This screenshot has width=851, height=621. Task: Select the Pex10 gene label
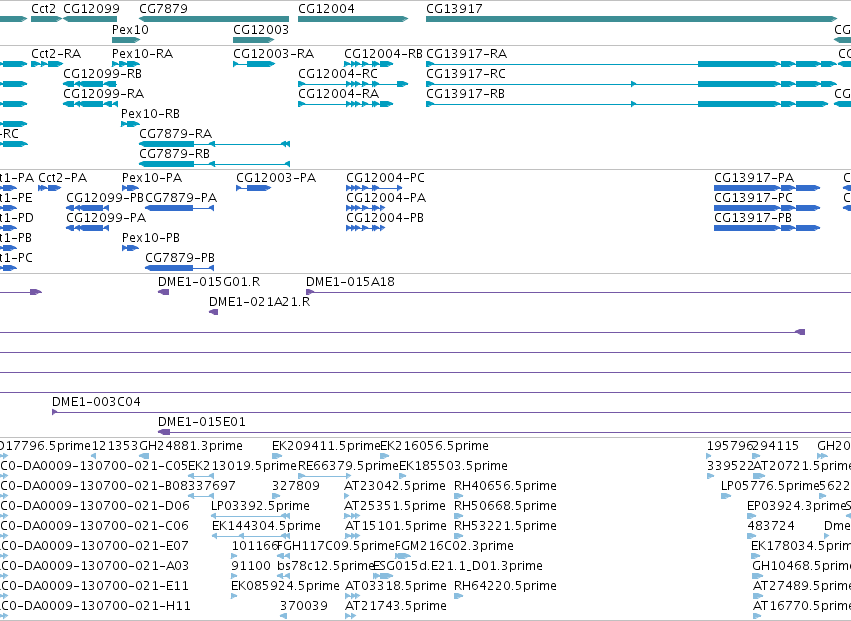pos(130,29)
